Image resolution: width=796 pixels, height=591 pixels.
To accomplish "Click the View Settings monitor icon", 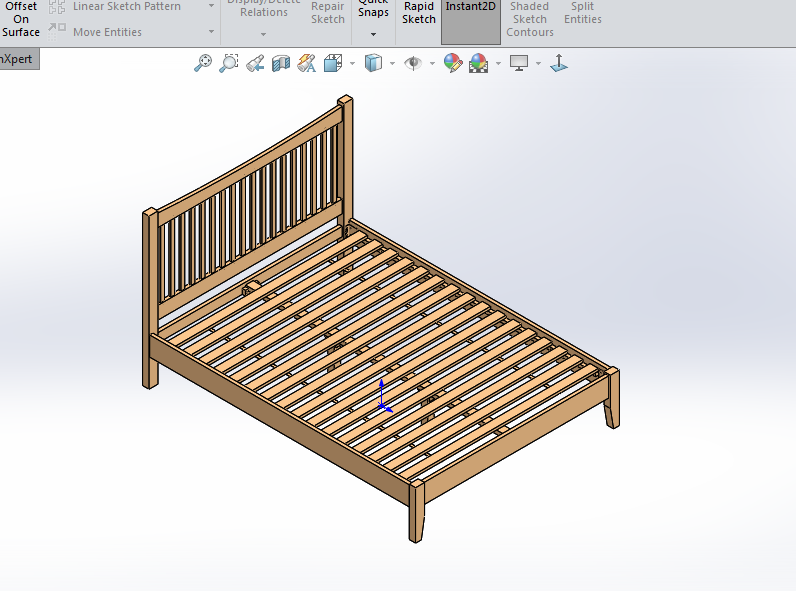I will [519, 63].
